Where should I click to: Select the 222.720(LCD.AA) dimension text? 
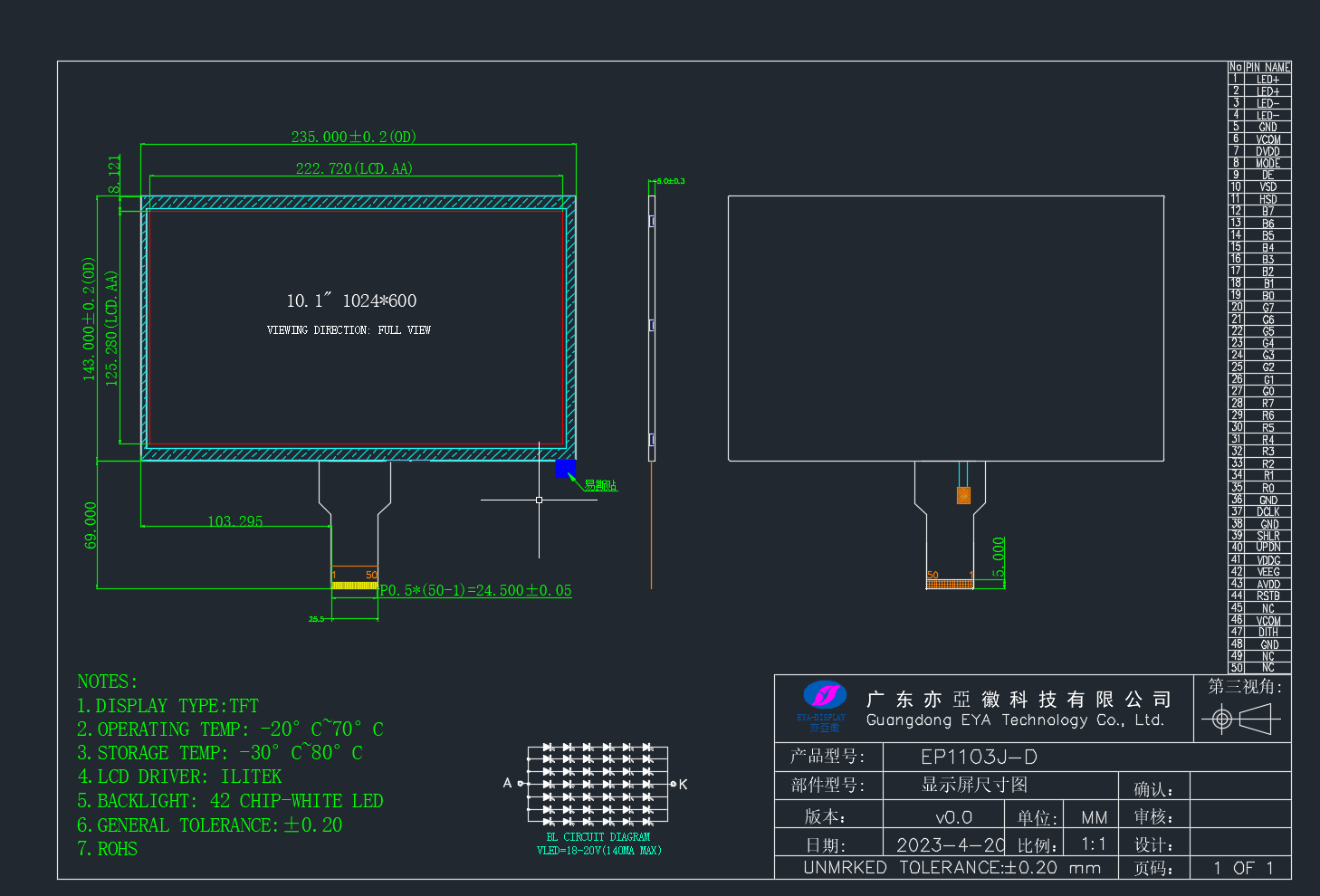pyautogui.click(x=354, y=168)
